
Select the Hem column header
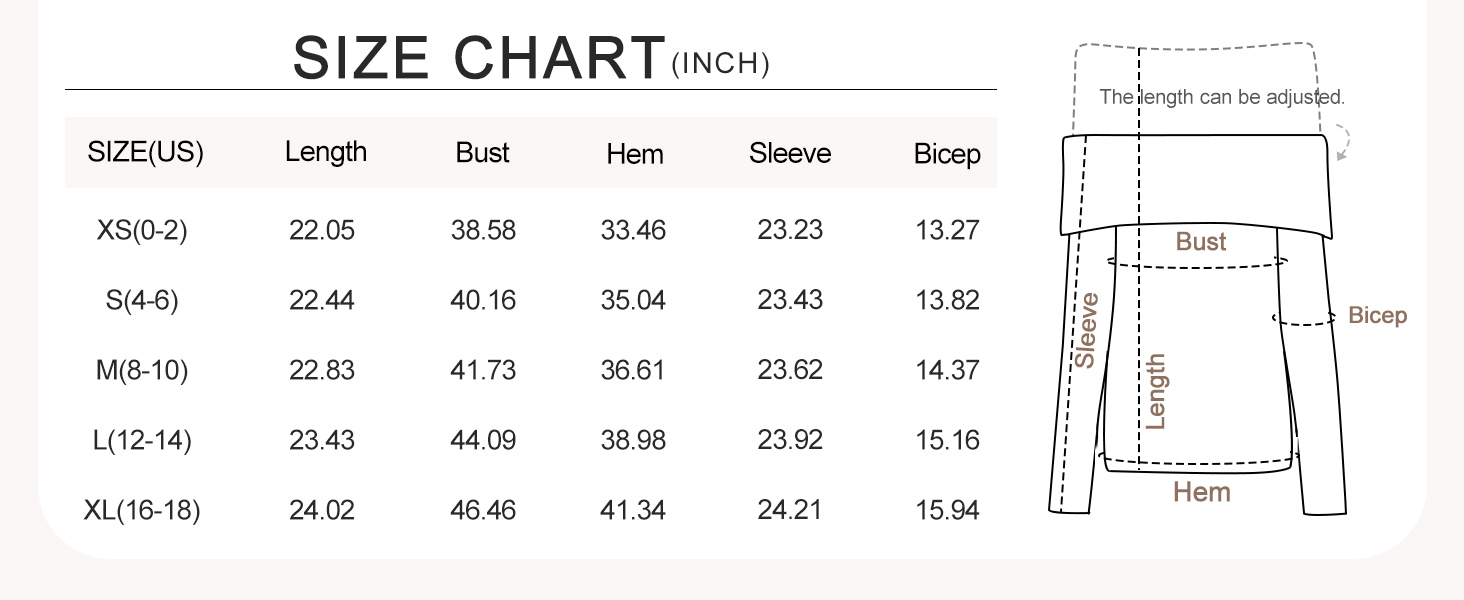coord(635,154)
